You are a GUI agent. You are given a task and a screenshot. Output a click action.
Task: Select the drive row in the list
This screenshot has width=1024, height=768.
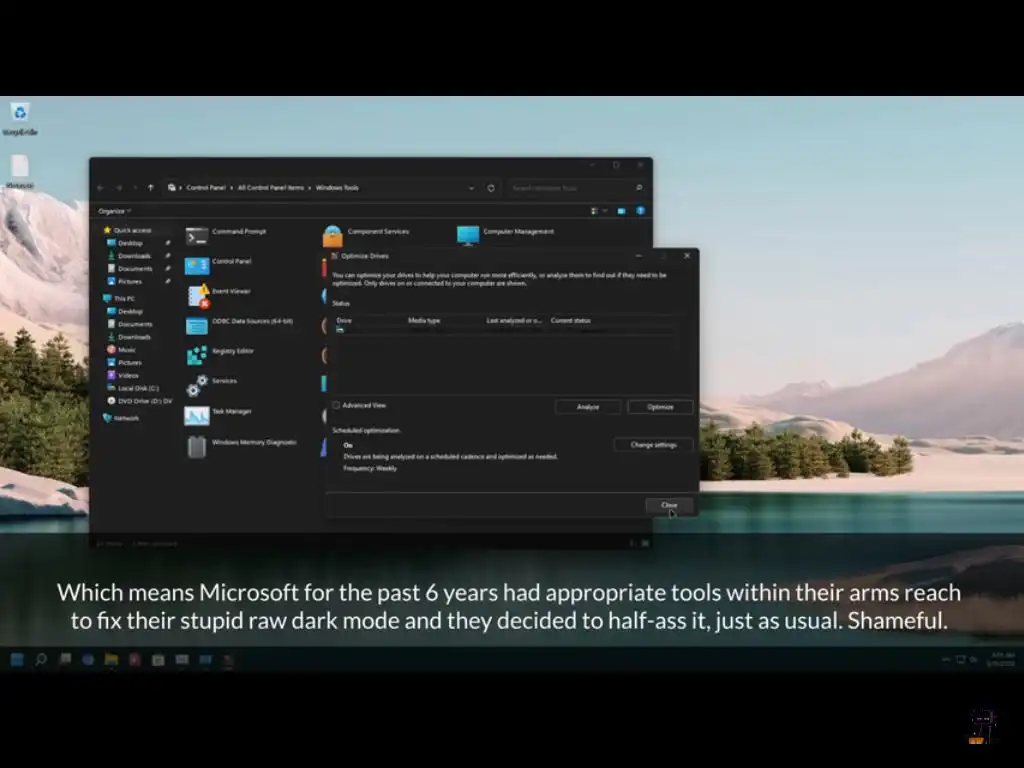click(x=504, y=330)
